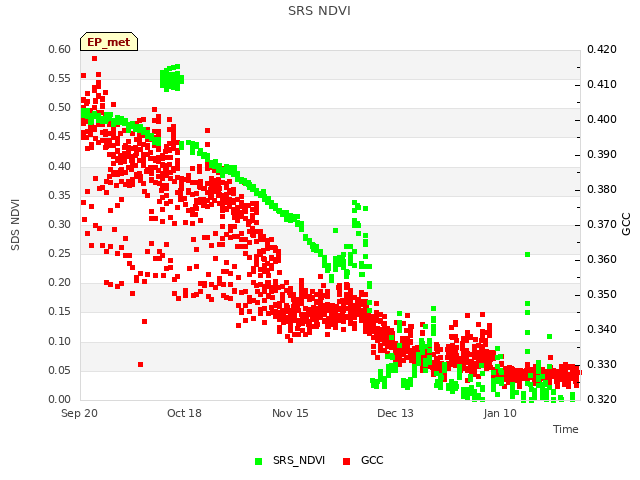Click the red GCC legend swatch
Image resolution: width=640 pixels, height=480 pixels.
347,461
